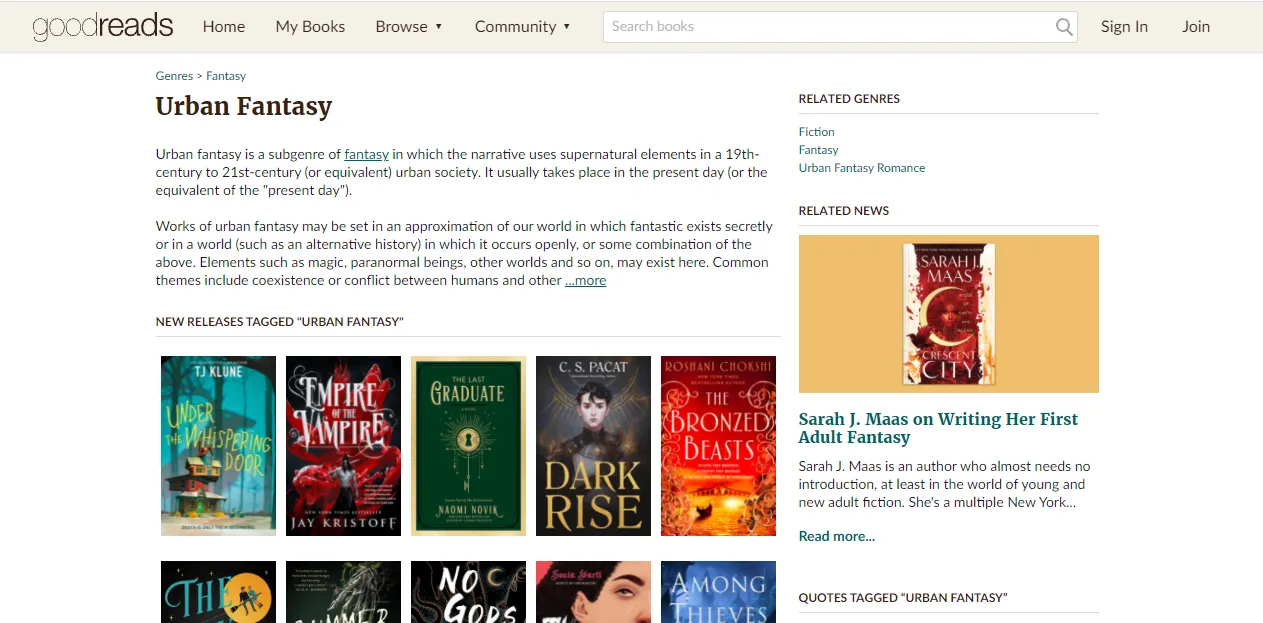Open the Genres breadcrumb link
This screenshot has height=623, width=1263.
174,76
